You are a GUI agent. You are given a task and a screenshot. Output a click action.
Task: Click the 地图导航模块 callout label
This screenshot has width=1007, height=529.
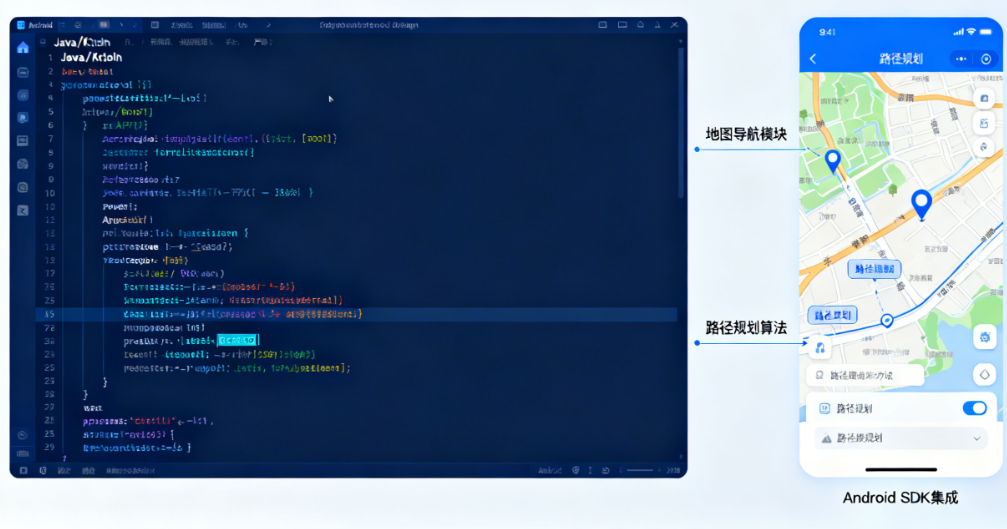click(746, 134)
